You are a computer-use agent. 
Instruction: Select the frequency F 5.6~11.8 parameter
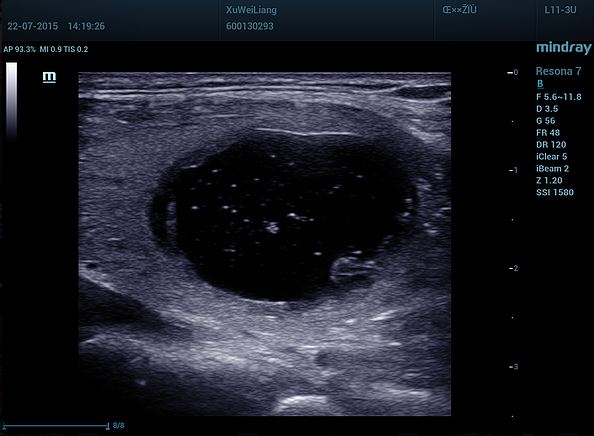559,97
